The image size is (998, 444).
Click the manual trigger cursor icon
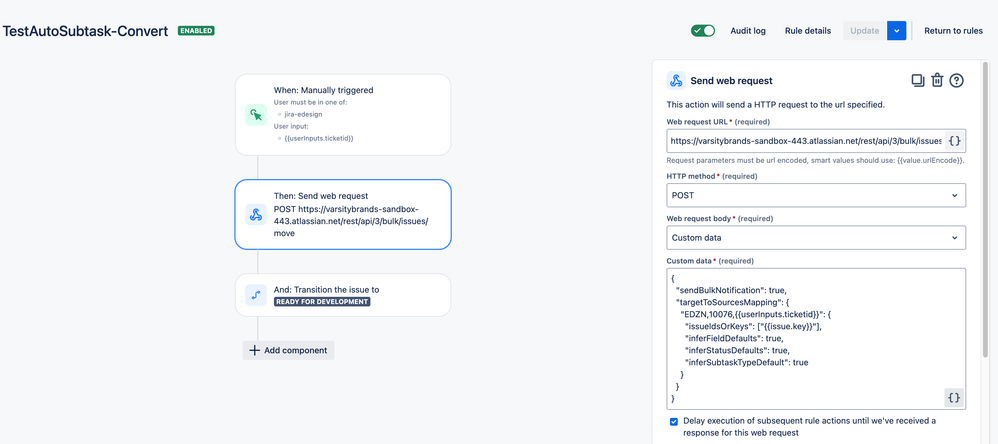(x=256, y=114)
